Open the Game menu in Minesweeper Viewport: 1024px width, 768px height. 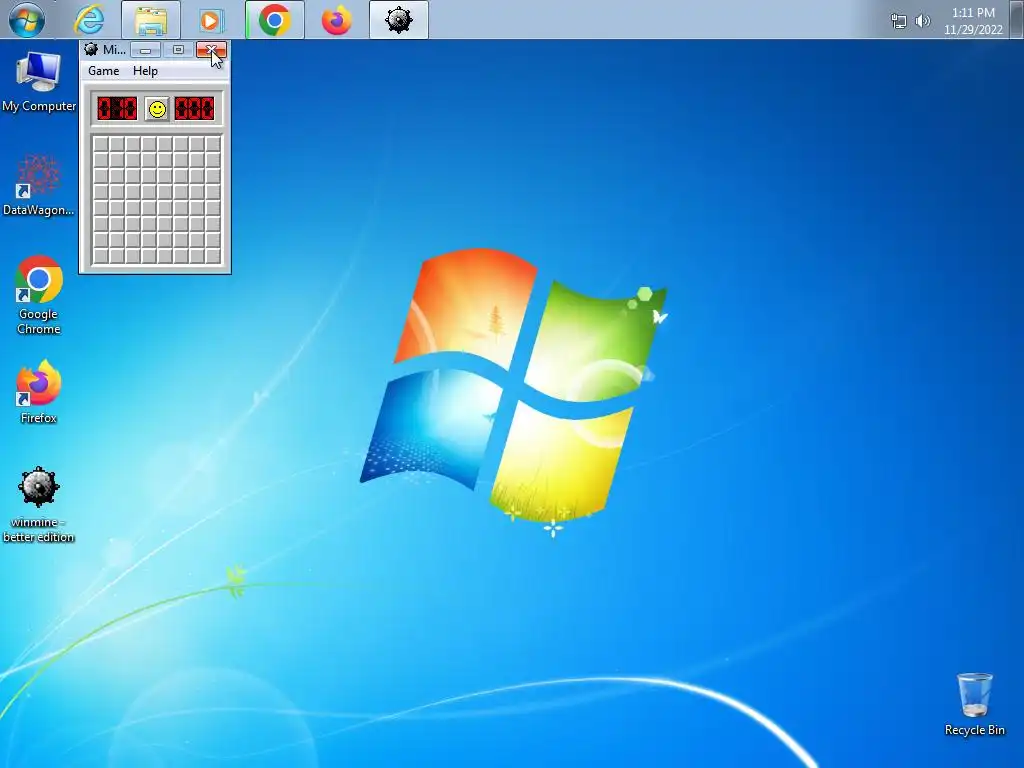tap(104, 71)
